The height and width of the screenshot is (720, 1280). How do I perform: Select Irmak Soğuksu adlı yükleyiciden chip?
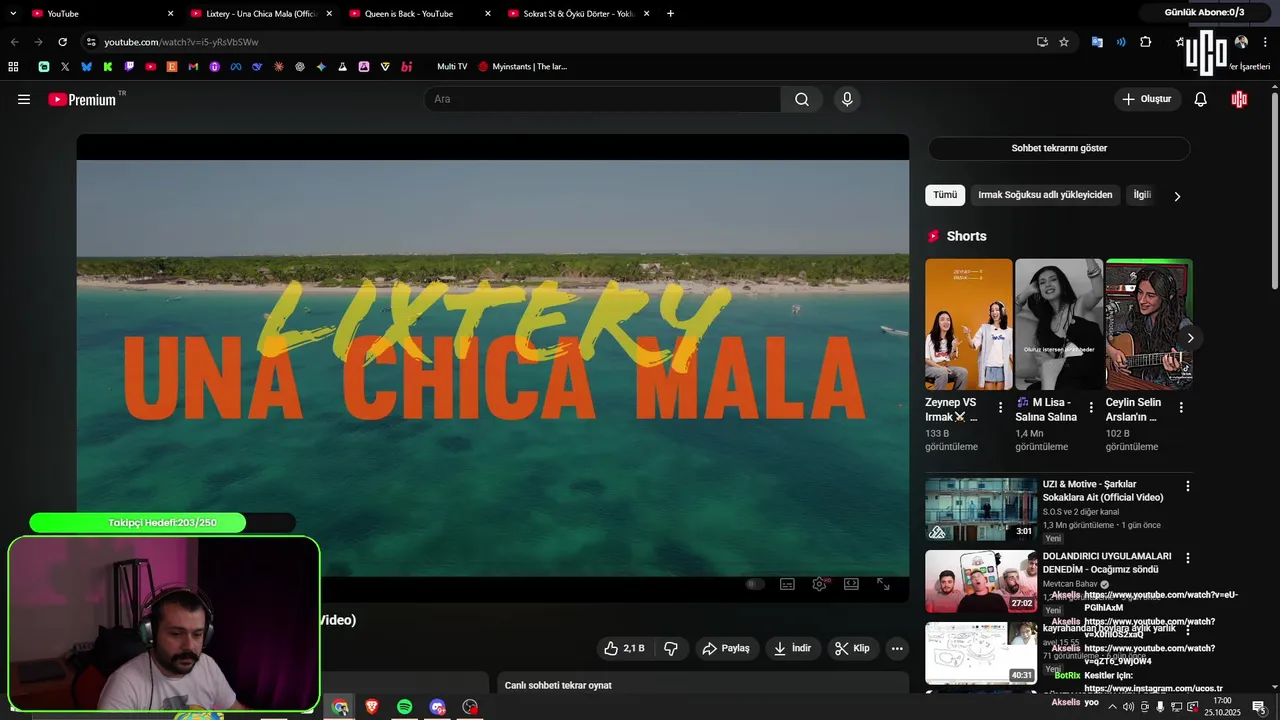coord(1045,195)
